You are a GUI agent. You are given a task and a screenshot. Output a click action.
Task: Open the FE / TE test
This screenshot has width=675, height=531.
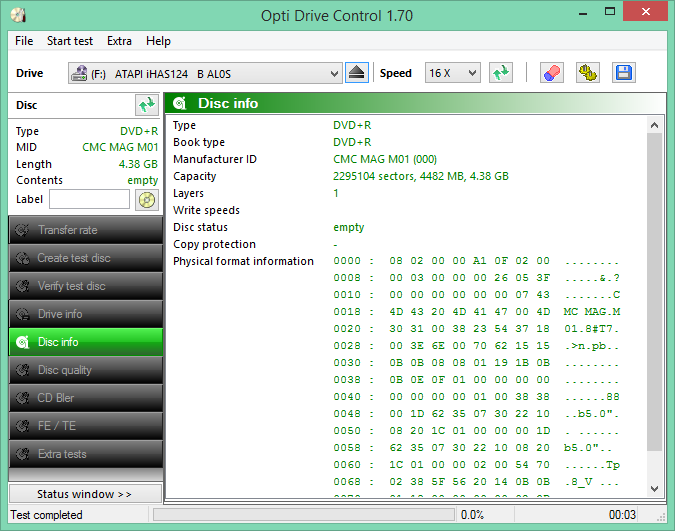coord(86,426)
